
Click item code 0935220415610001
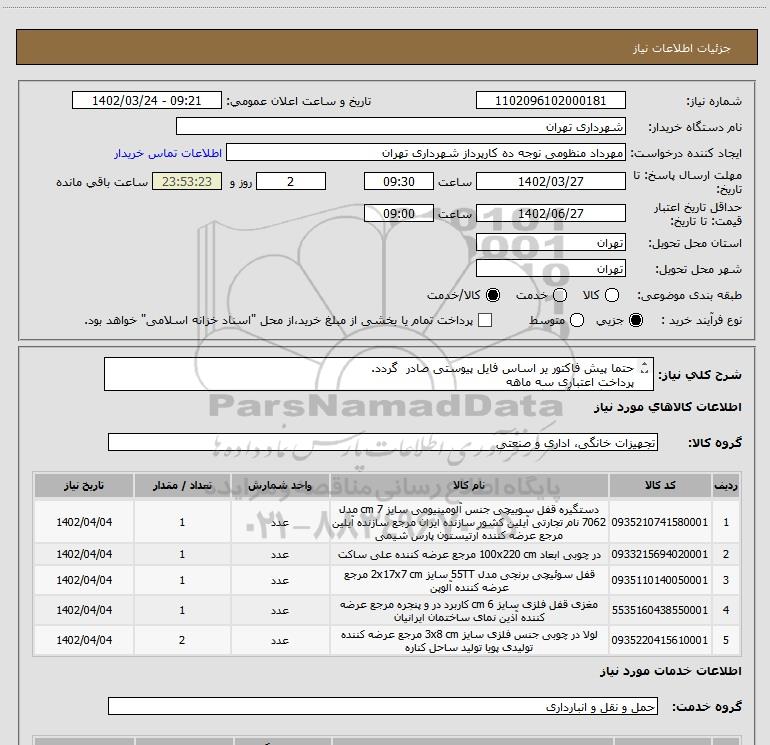(660, 640)
